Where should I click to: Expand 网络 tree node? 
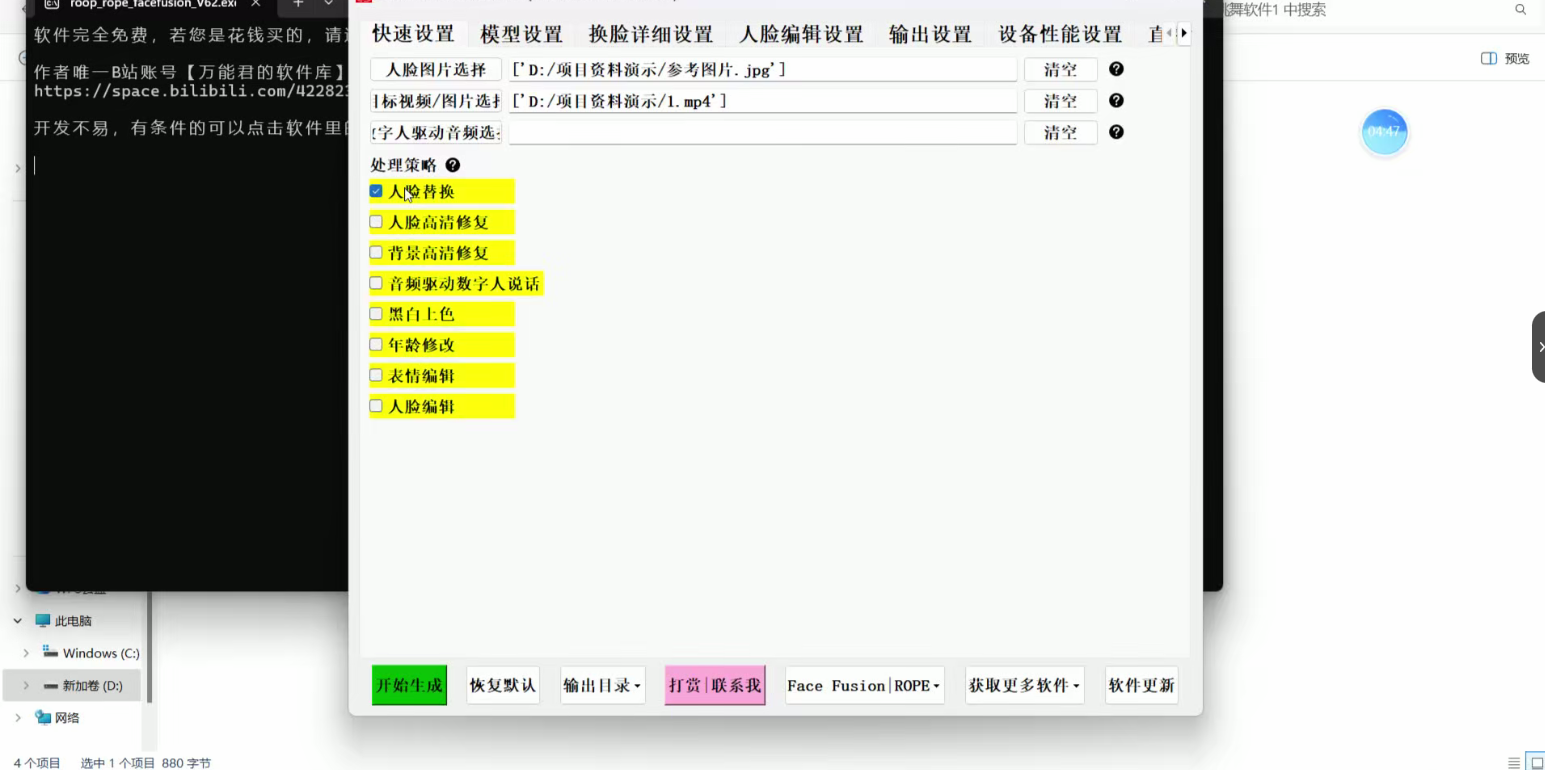tap(18, 717)
